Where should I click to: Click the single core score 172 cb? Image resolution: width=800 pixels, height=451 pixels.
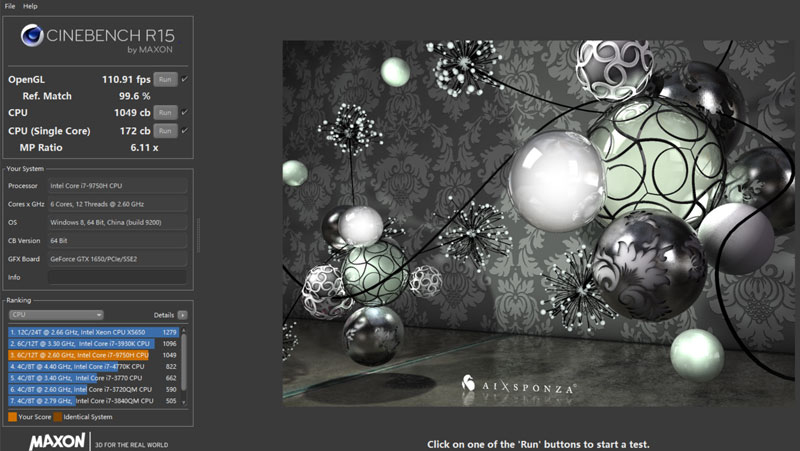click(x=135, y=131)
